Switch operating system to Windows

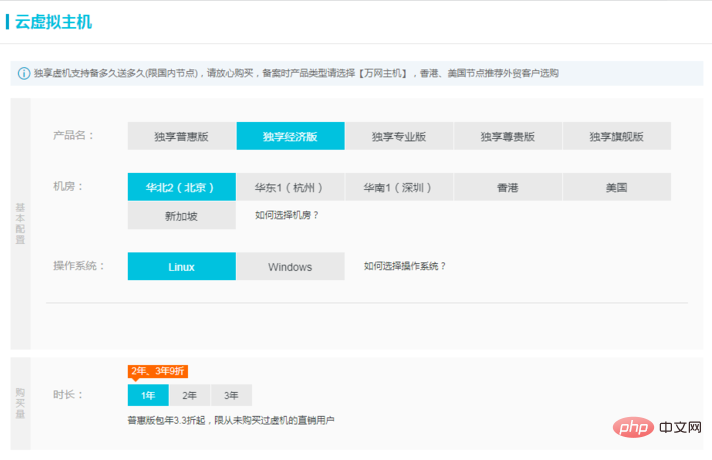click(x=290, y=267)
